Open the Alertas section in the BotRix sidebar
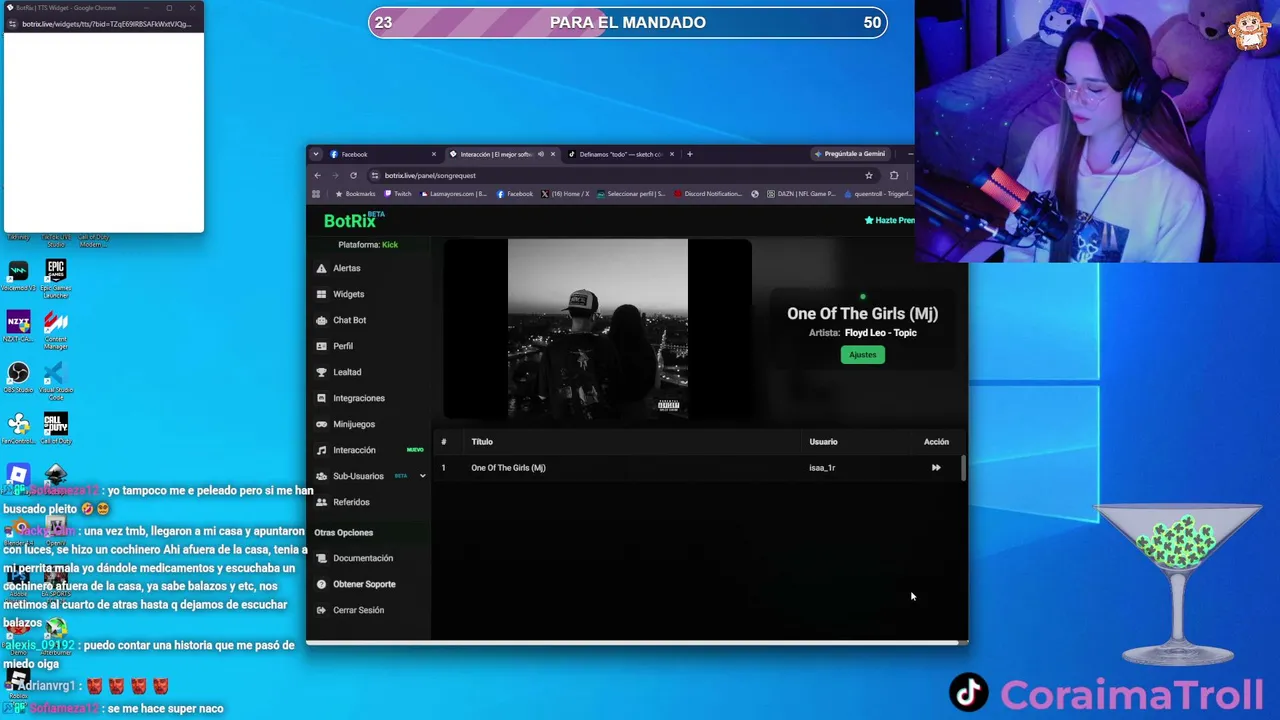Screen dimensions: 1280x720 coord(346,268)
